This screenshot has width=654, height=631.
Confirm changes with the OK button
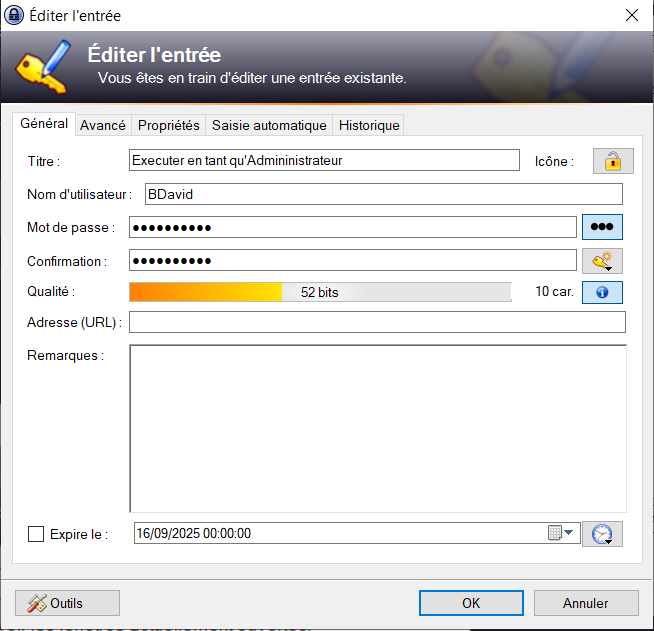click(471, 603)
